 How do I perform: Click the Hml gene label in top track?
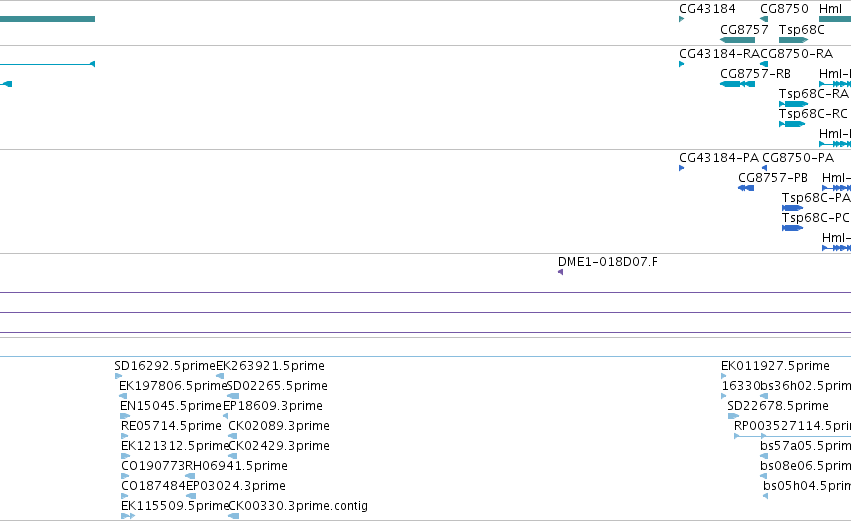coord(830,9)
